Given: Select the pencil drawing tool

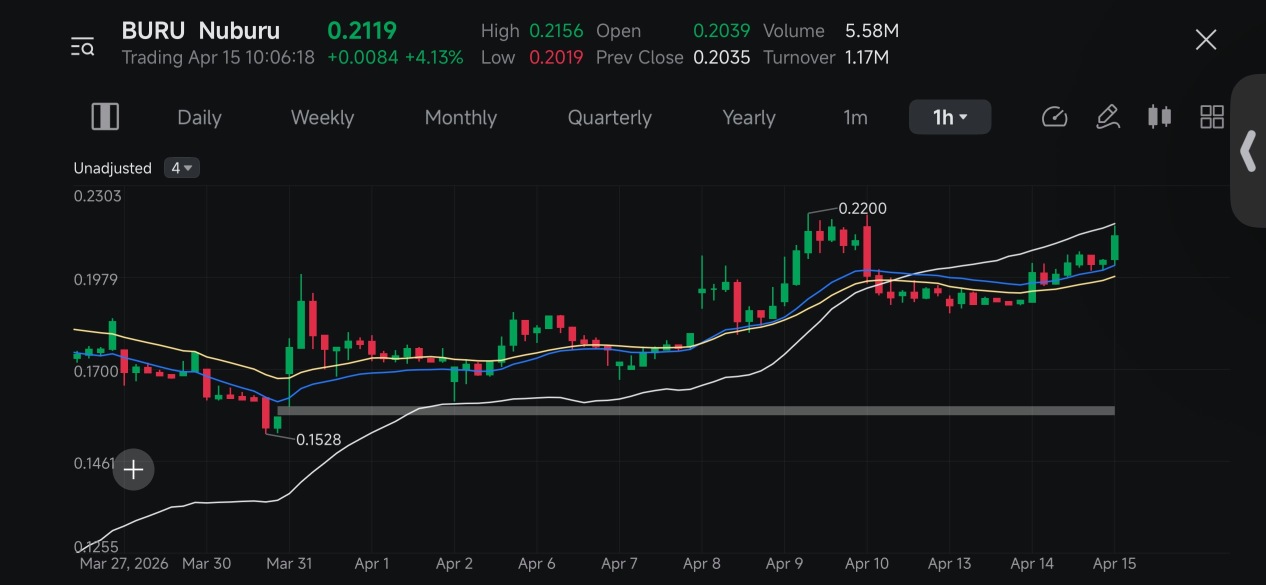Looking at the screenshot, I should tap(1107, 117).
